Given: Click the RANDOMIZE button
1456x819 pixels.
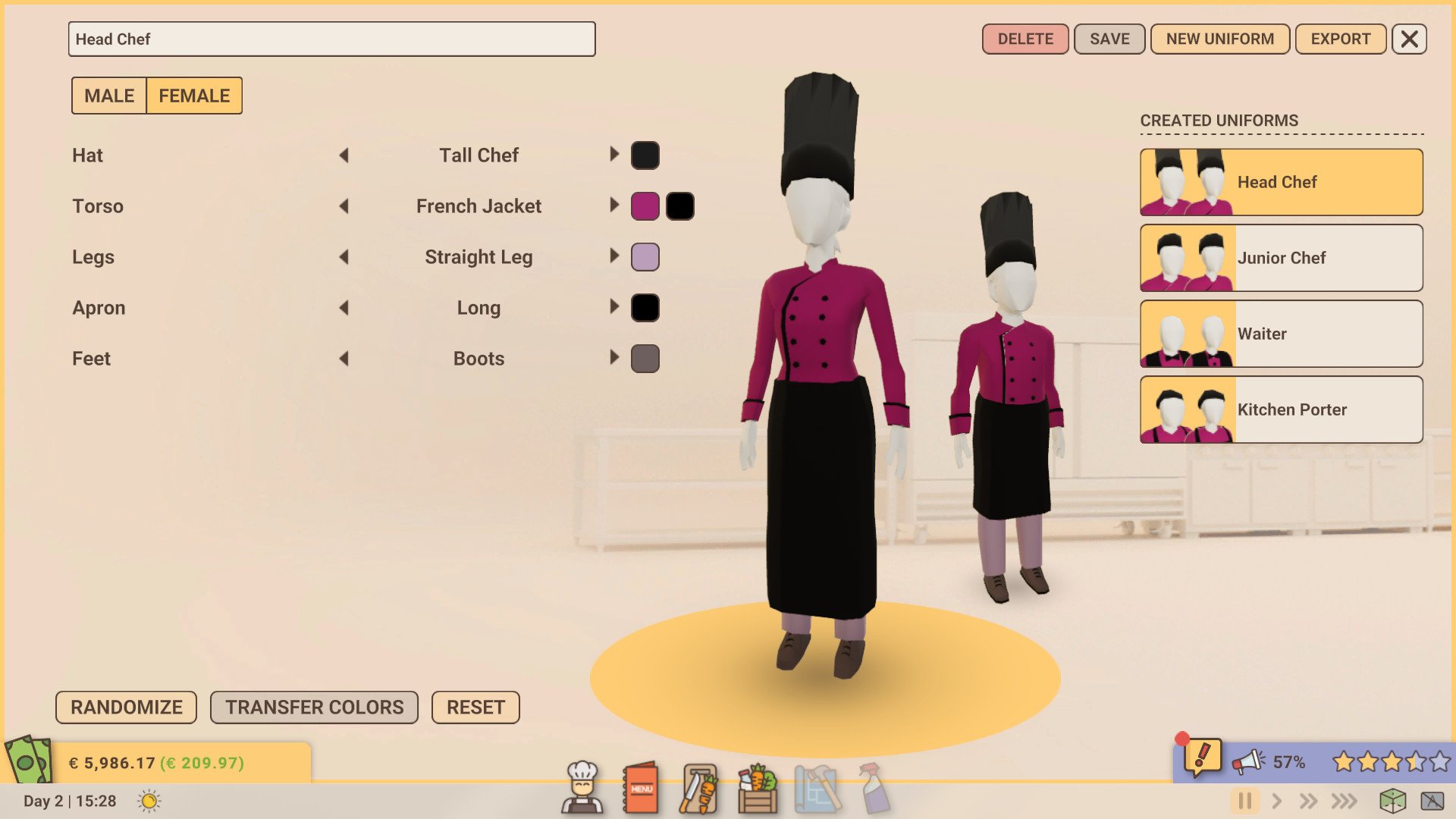Looking at the screenshot, I should pos(127,707).
